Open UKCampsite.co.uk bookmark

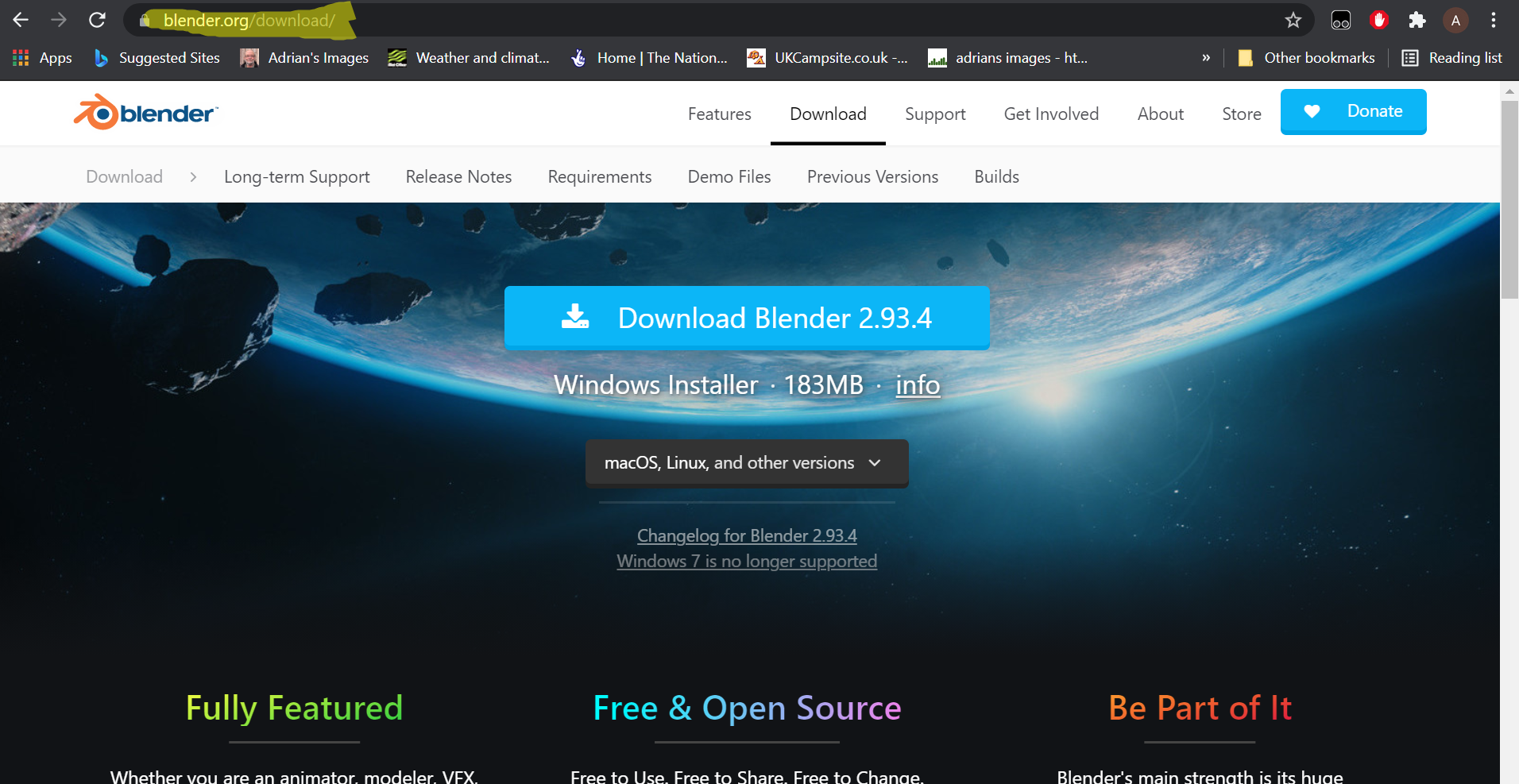pyautogui.click(x=828, y=58)
